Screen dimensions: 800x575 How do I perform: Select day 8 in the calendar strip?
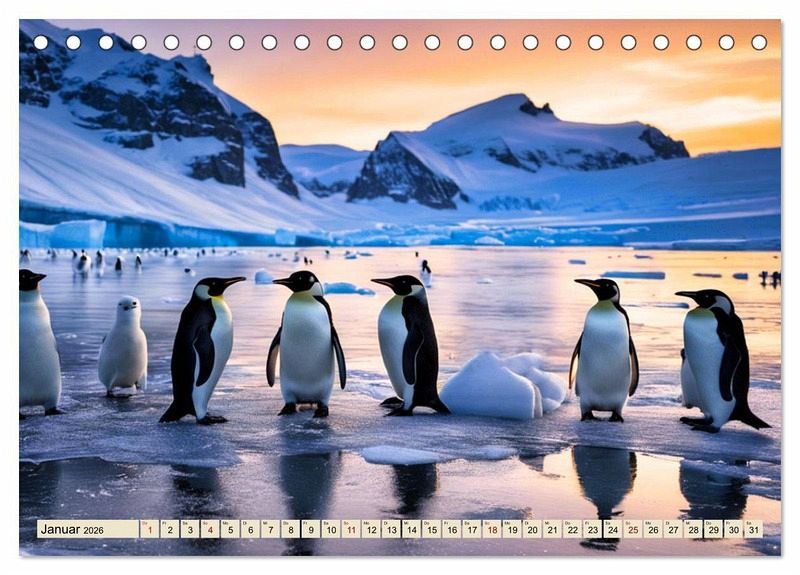(291, 529)
